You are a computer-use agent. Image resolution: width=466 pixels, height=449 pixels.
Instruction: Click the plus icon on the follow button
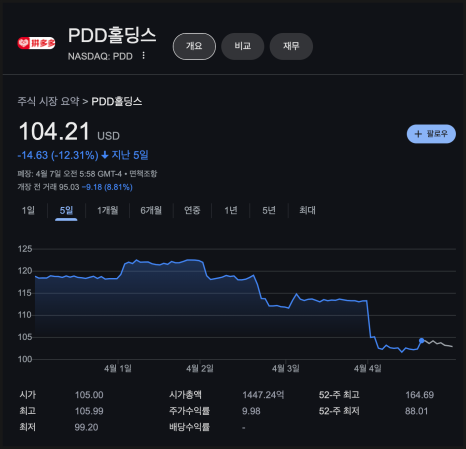click(418, 134)
